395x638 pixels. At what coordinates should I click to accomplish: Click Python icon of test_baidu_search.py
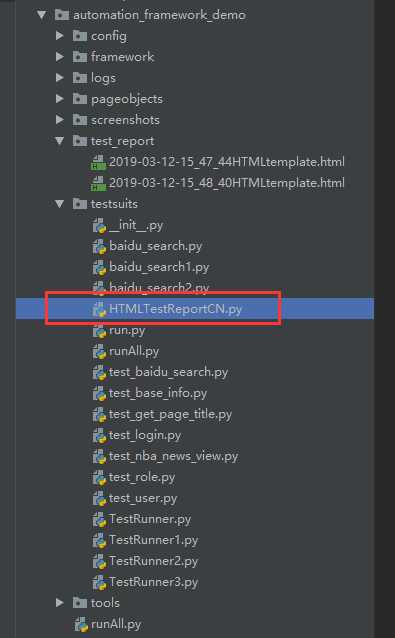[x=99, y=372]
